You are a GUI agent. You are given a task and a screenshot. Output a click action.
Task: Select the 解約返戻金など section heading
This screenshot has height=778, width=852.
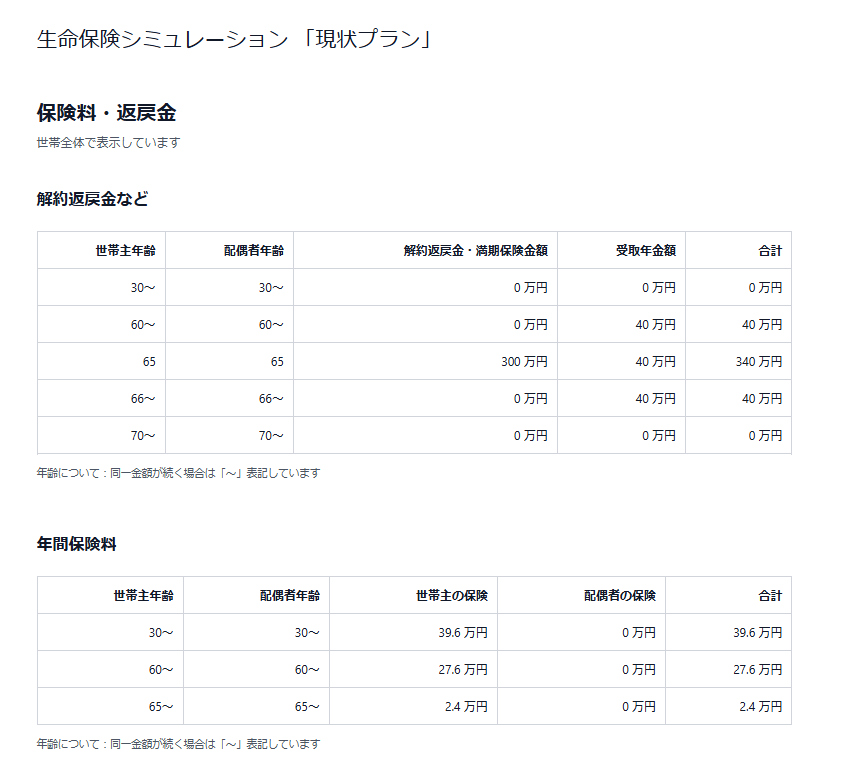tap(92, 199)
